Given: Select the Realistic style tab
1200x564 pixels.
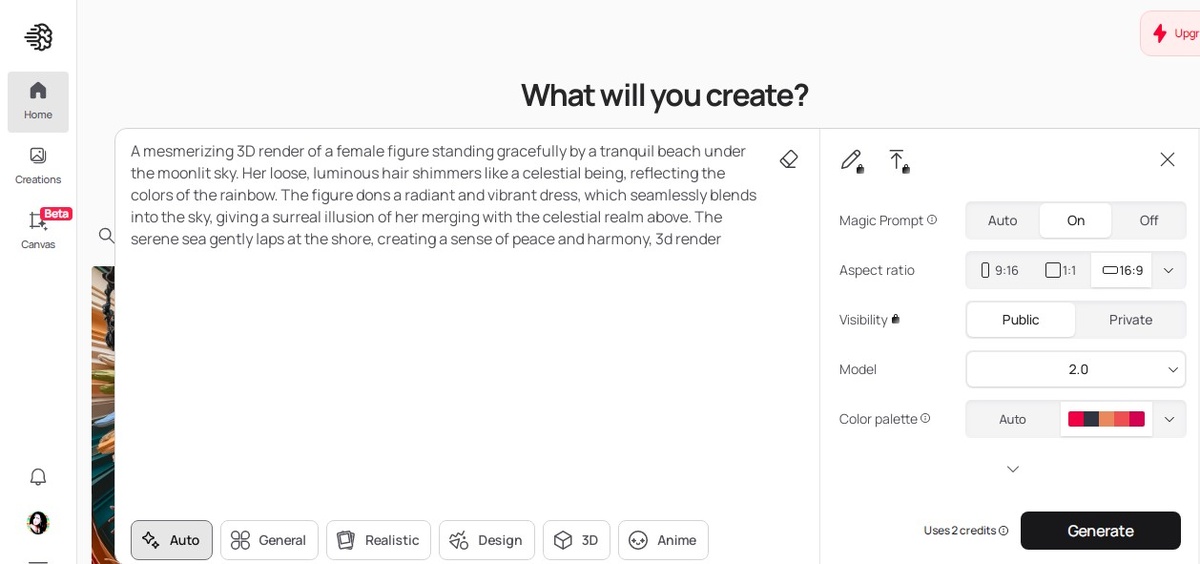Looking at the screenshot, I should pos(378,540).
